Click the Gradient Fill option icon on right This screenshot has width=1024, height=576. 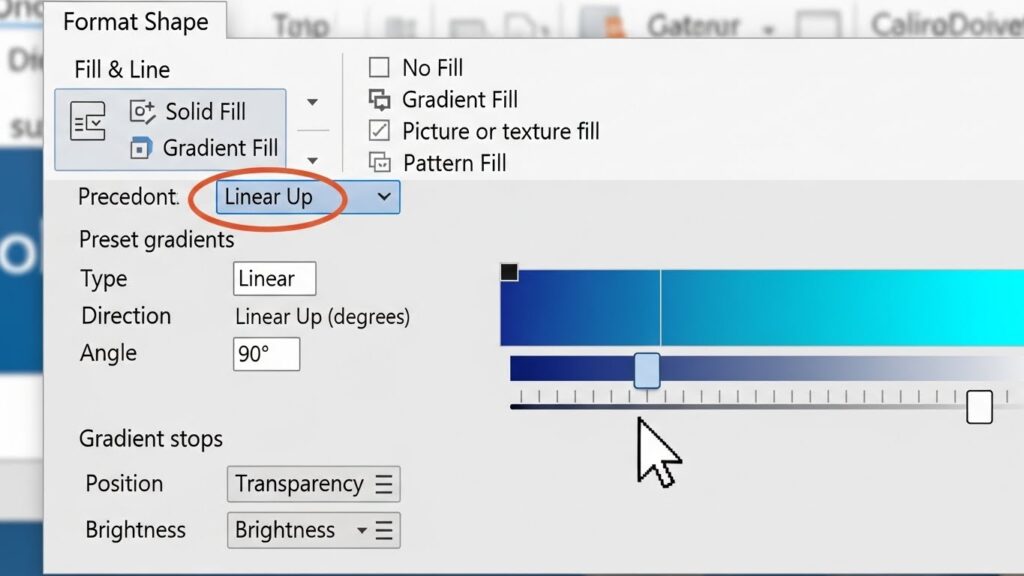point(380,100)
